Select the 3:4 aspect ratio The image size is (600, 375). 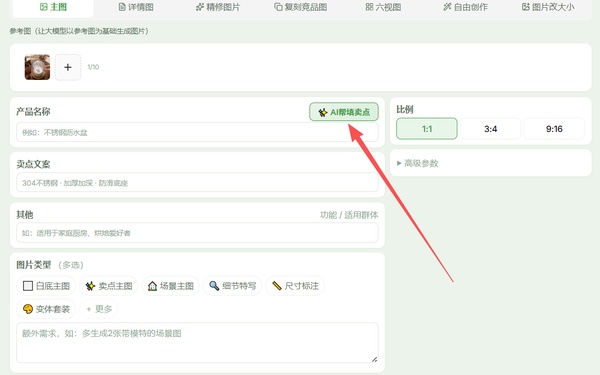tap(490, 129)
